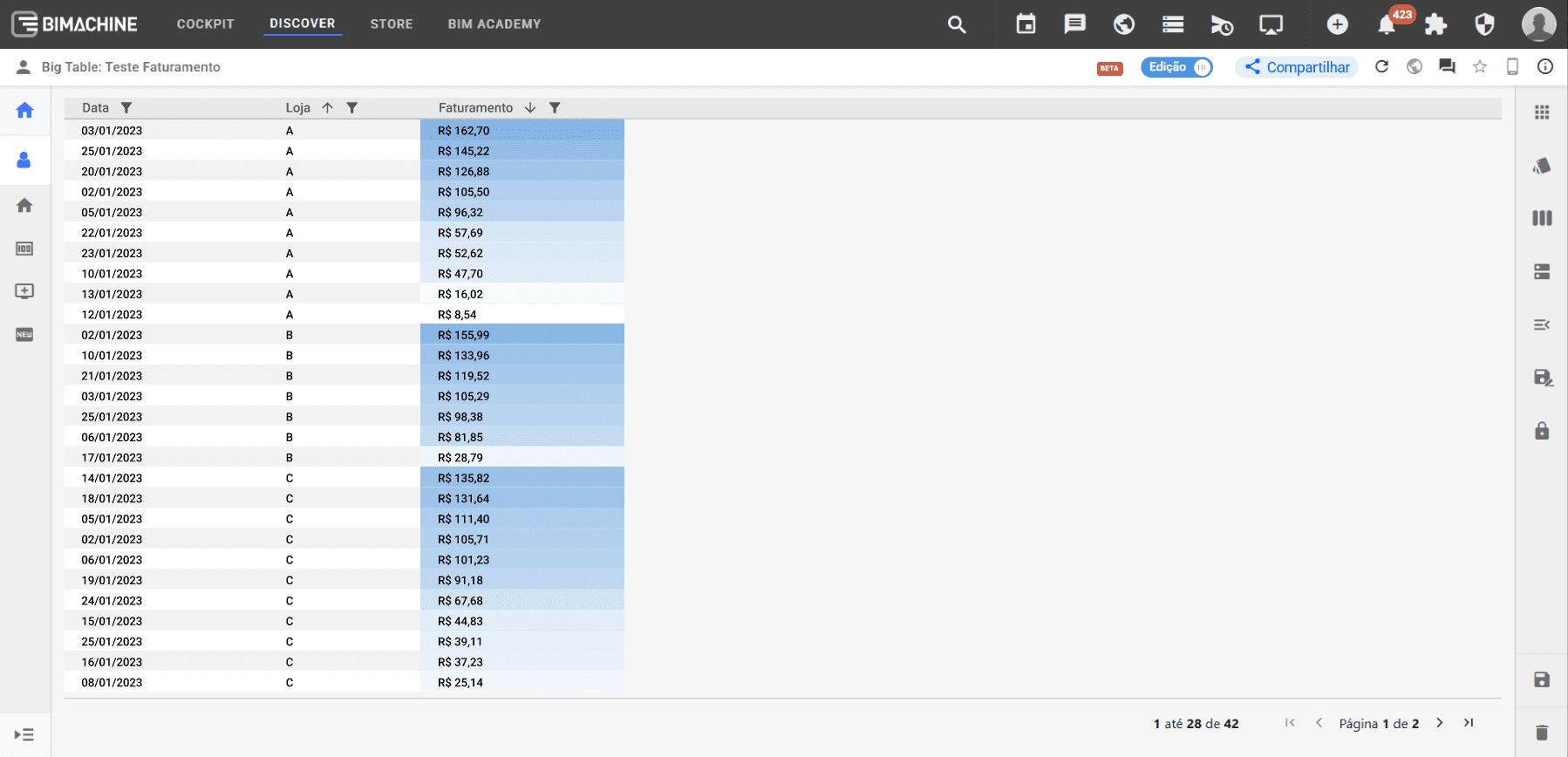Expand the left sidebar menu at bottom
This screenshot has height=757, width=1568.
(x=24, y=734)
